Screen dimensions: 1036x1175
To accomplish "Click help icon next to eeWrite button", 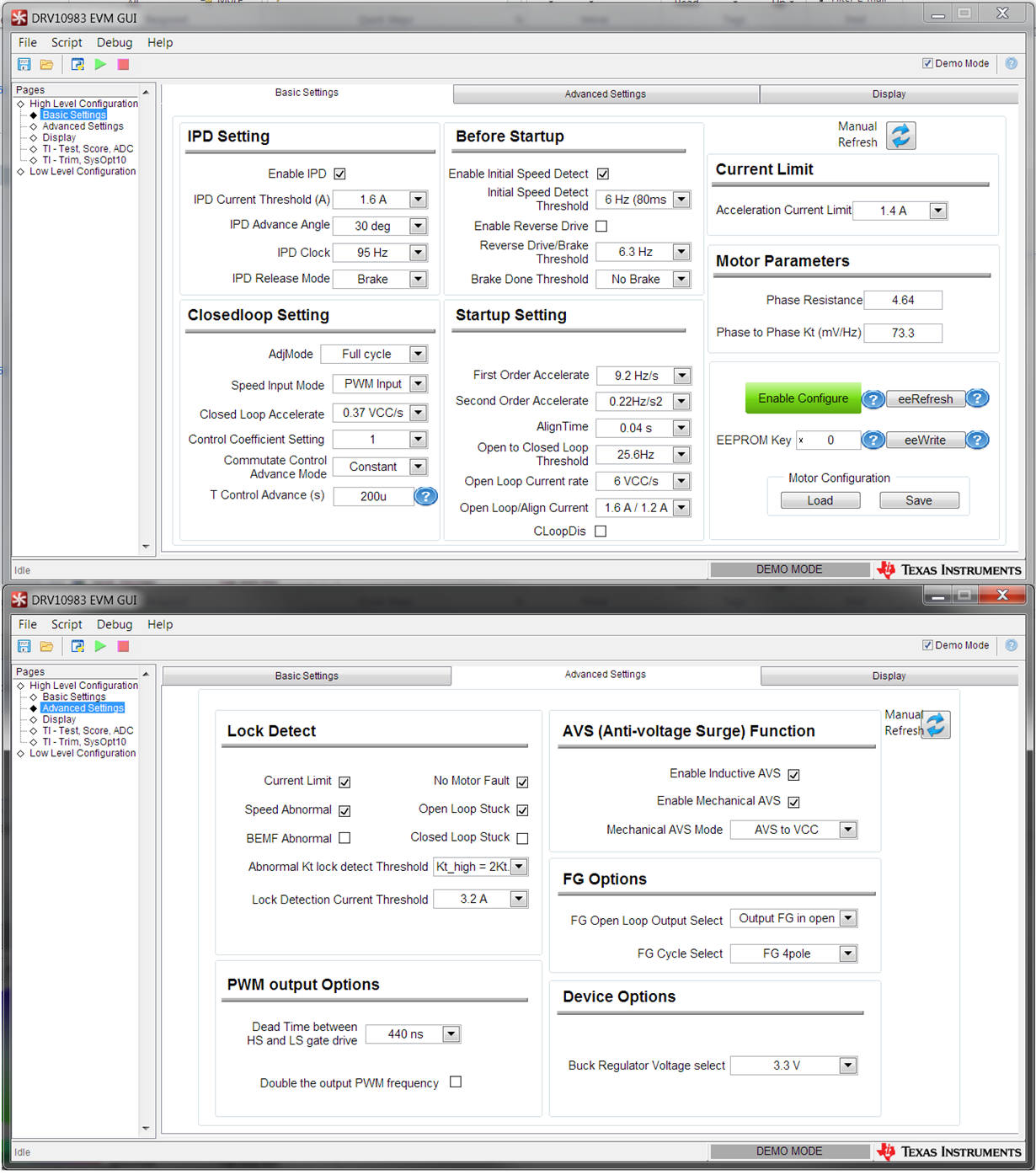I will (977, 440).
